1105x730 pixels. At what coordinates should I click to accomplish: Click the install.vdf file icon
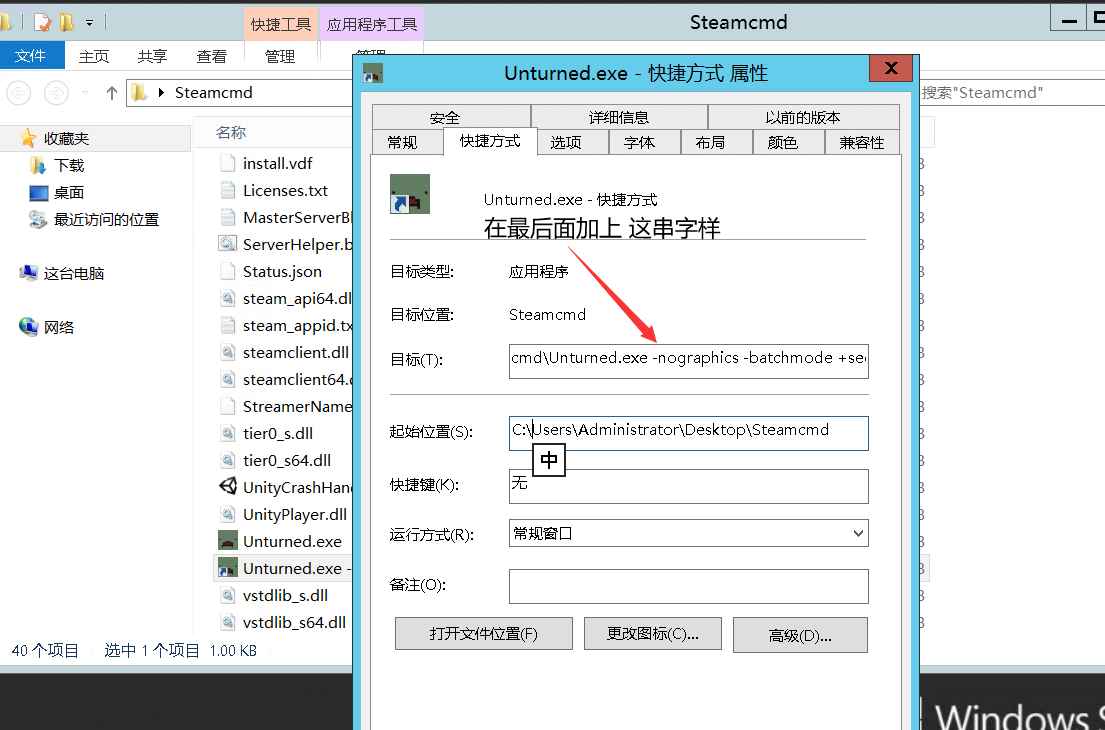coord(227,163)
